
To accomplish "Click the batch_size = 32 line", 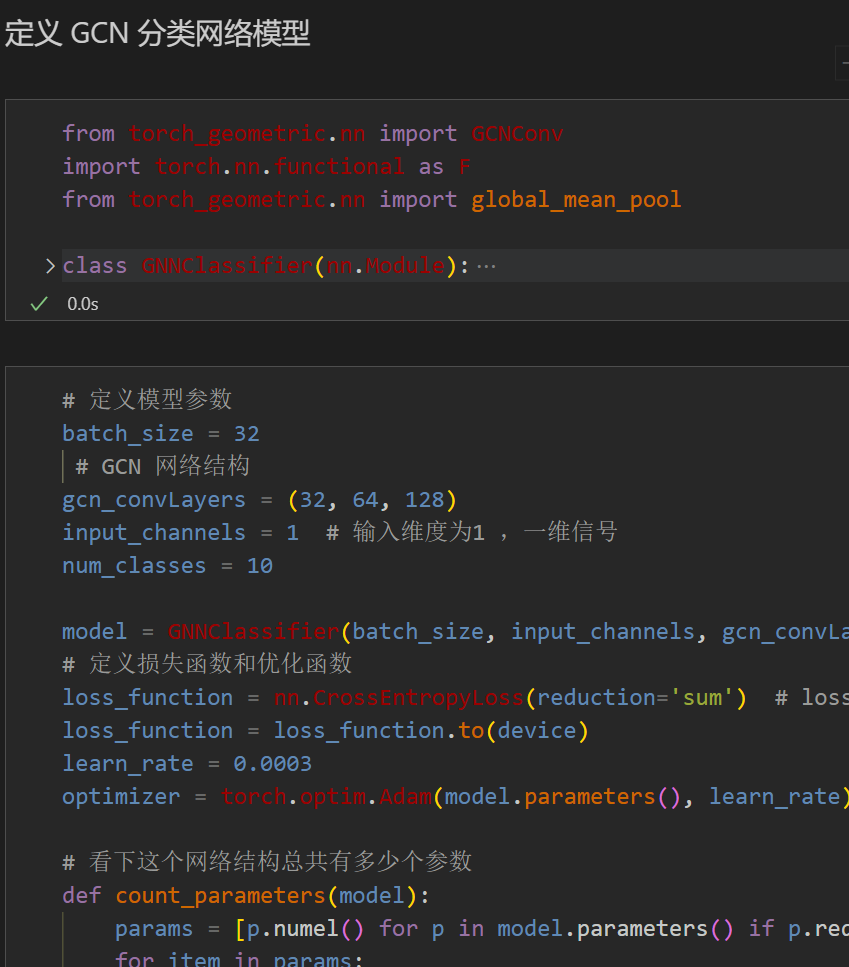I will click(160, 432).
